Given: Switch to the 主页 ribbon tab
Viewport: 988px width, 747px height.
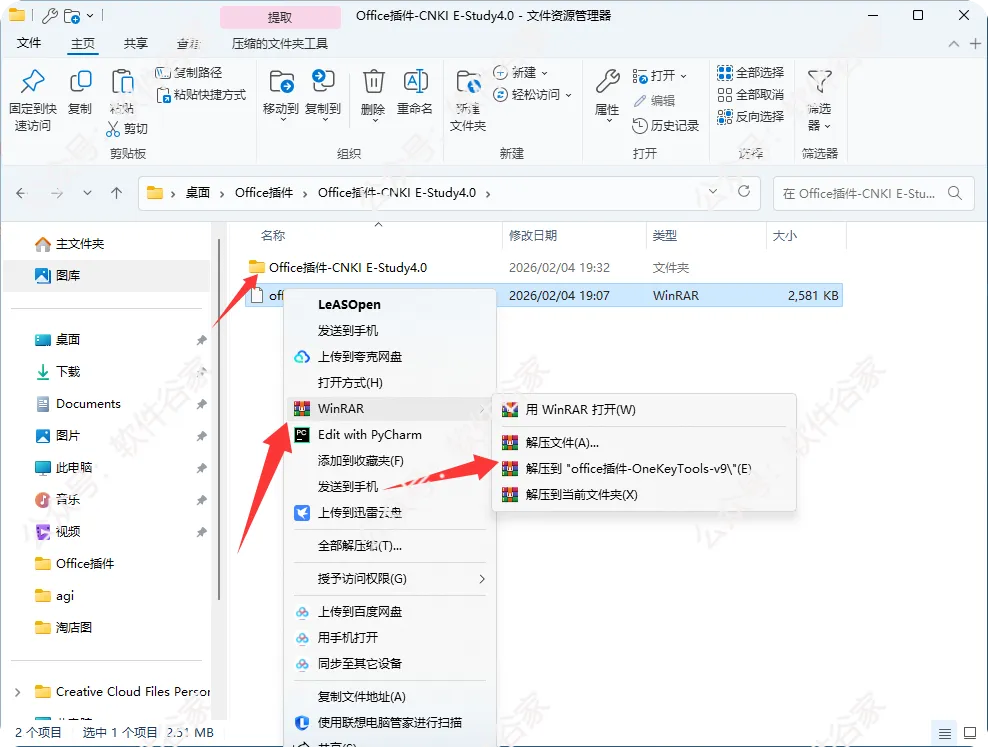Looking at the screenshot, I should pyautogui.click(x=83, y=43).
